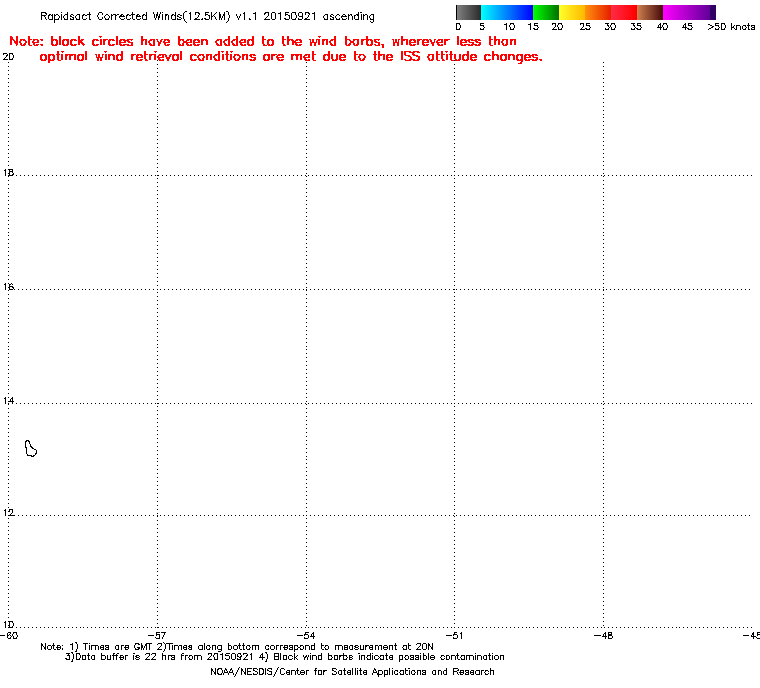Image resolution: width=760 pixels, height=688 pixels.
Task: Click the red 'optimal wind retrieval conditions' line
Action: click(291, 57)
